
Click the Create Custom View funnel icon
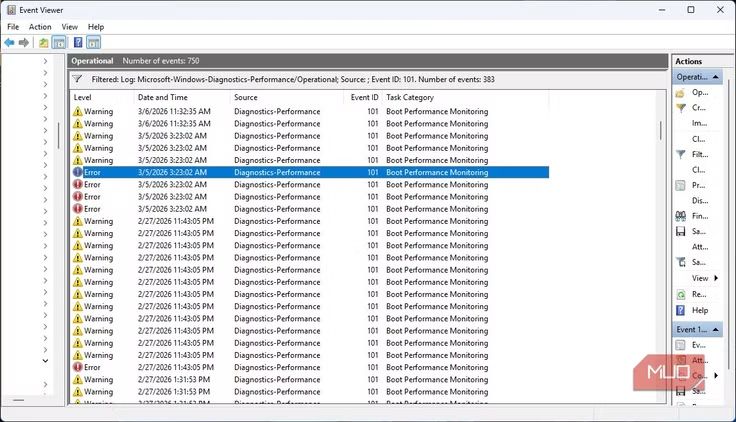tap(680, 108)
